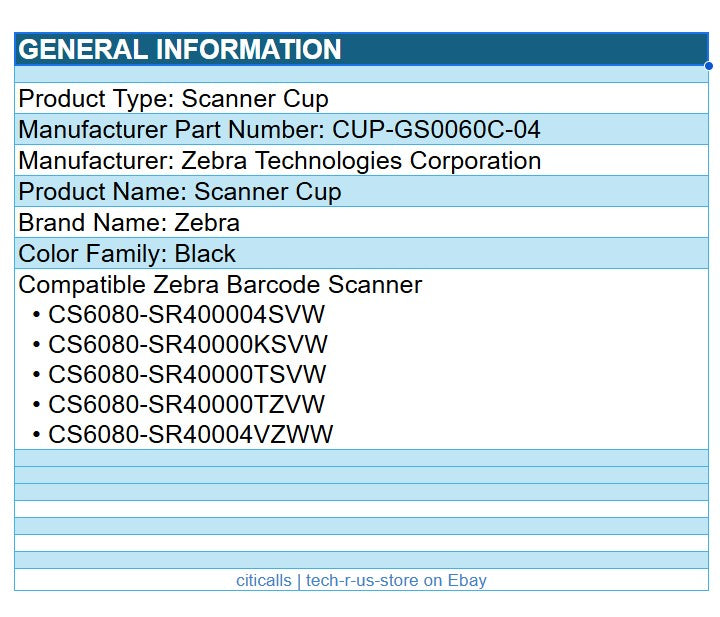Select the Brand Name: Zebra row
The width and height of the screenshot is (720, 617).
(x=130, y=222)
